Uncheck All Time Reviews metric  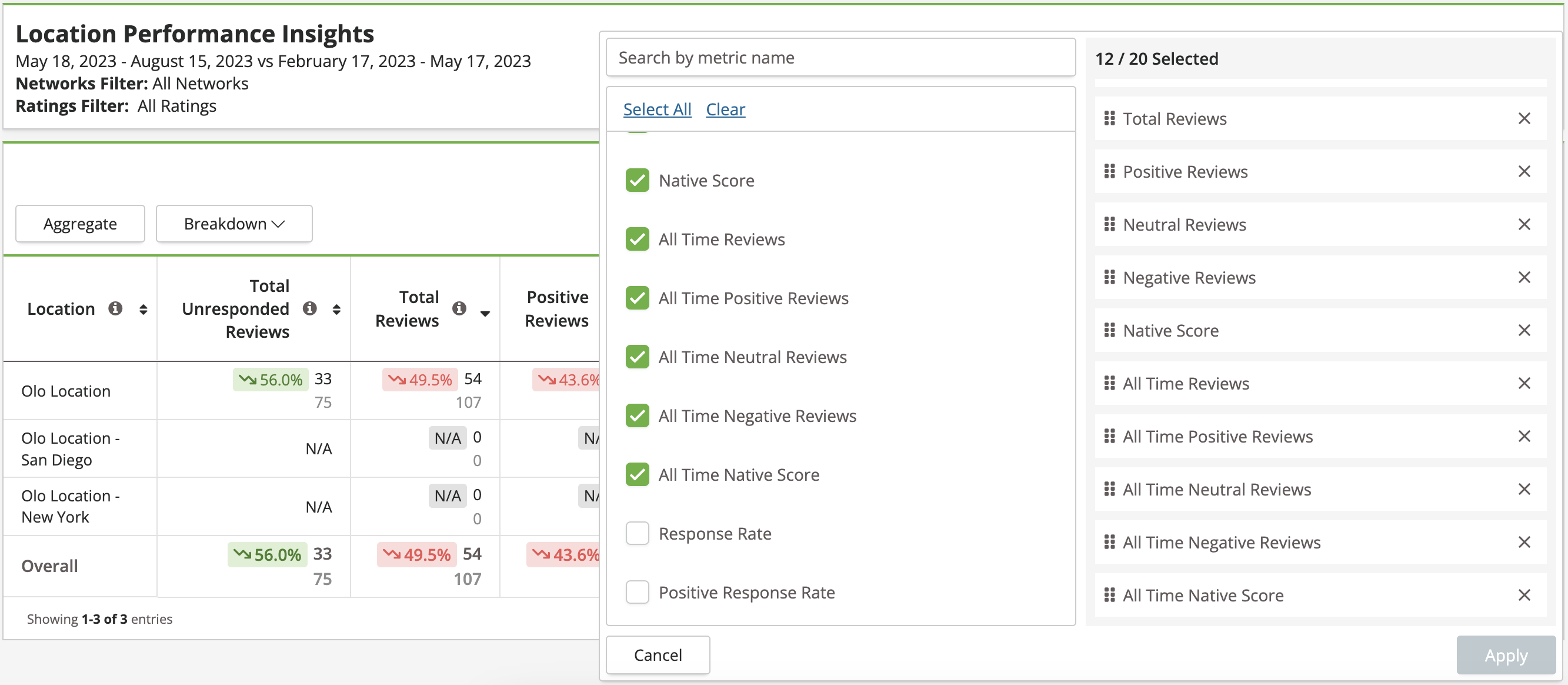point(638,240)
